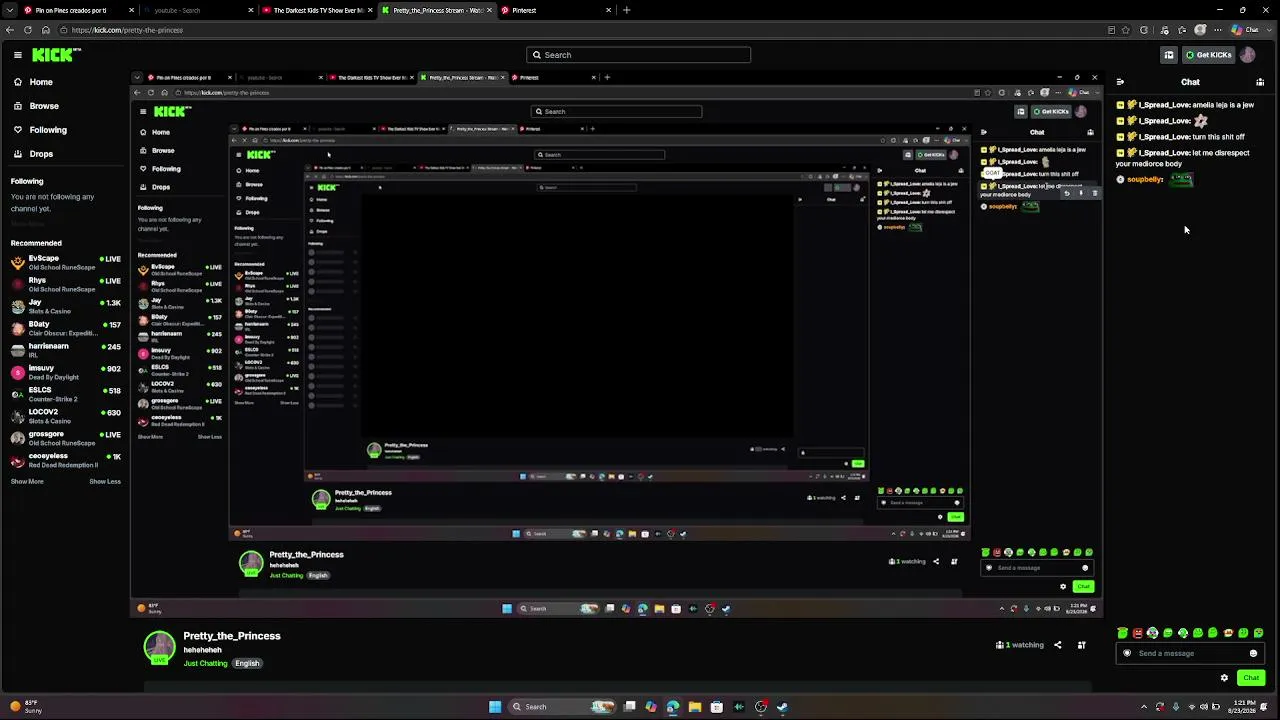Click the Windows taskbar Search box
The height and width of the screenshot is (720, 1280).
562,707
